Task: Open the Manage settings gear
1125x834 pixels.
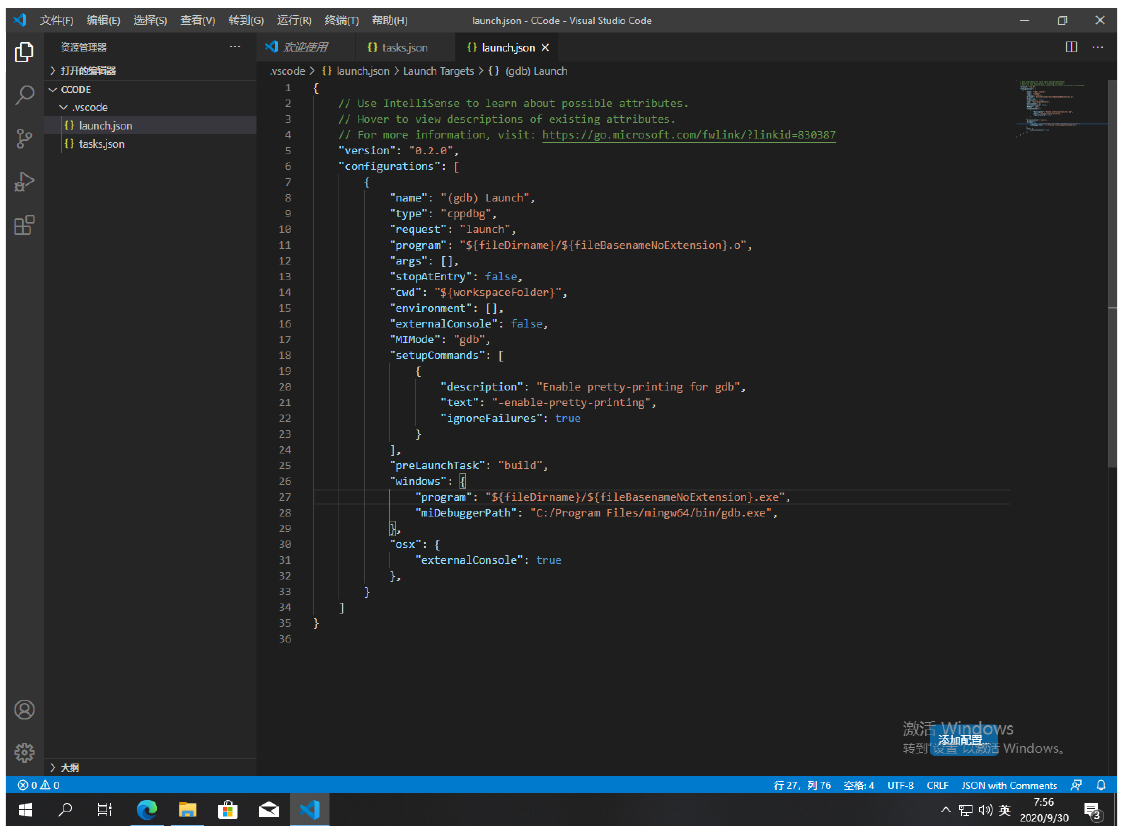Action: click(24, 752)
